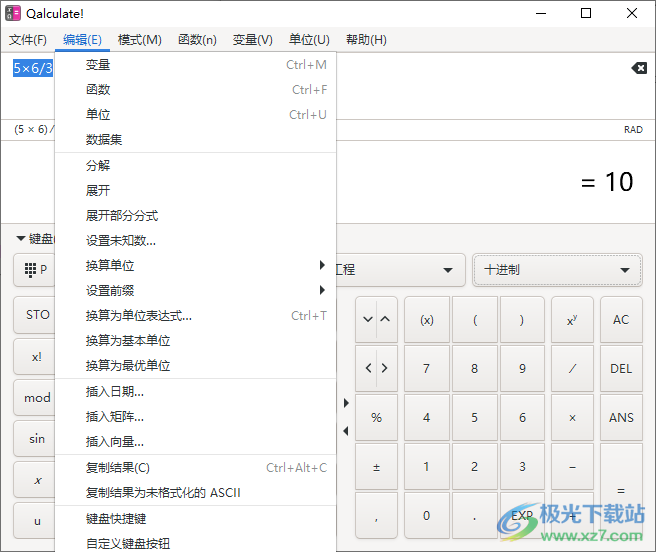
Task: Choose 复制结果(C) entry
Action: tap(196, 467)
